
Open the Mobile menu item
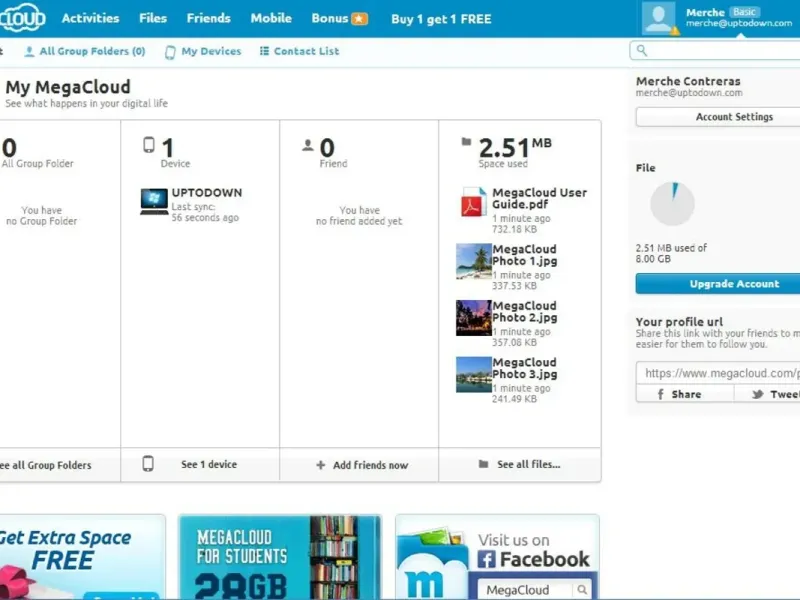click(271, 18)
